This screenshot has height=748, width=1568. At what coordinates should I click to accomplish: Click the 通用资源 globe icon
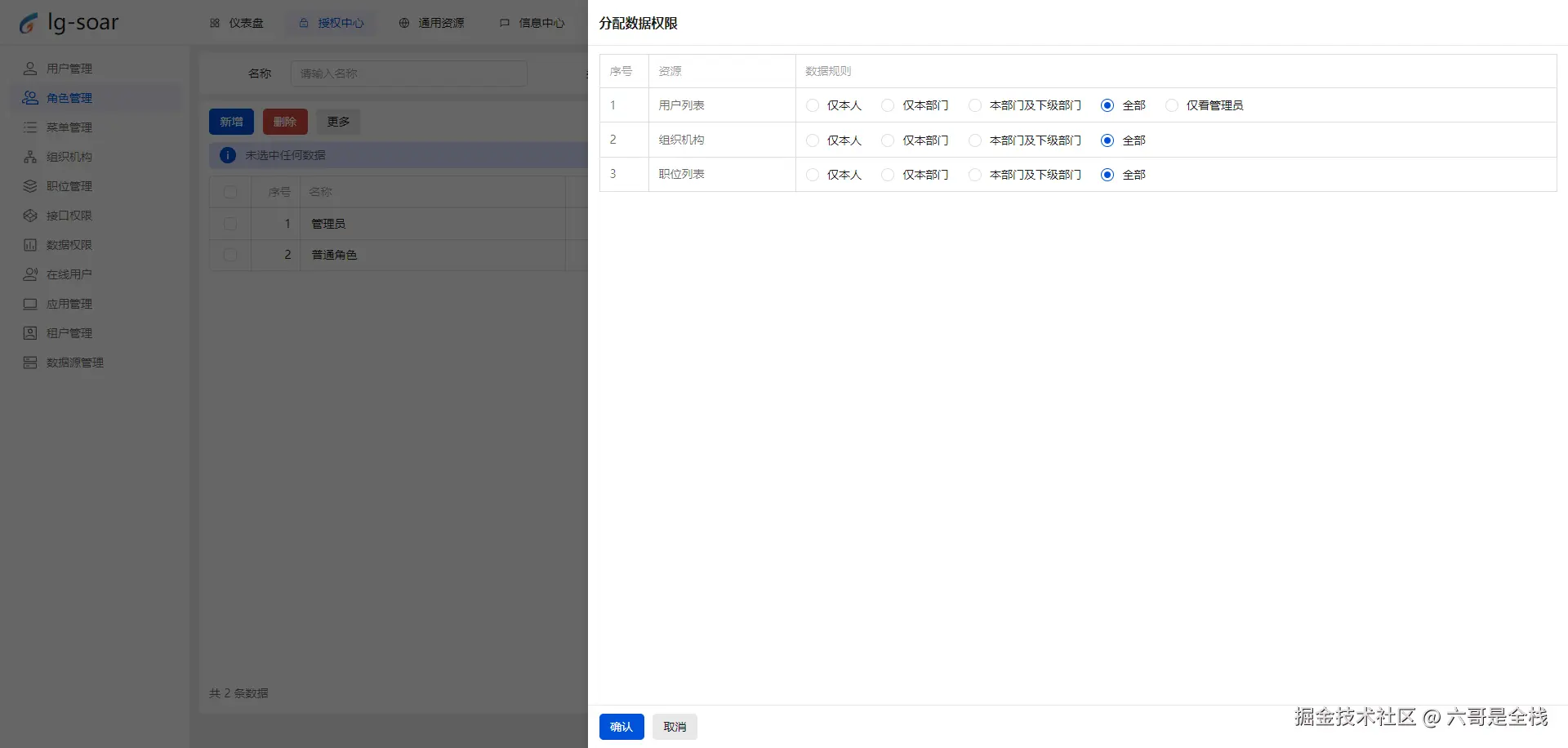[x=404, y=23]
